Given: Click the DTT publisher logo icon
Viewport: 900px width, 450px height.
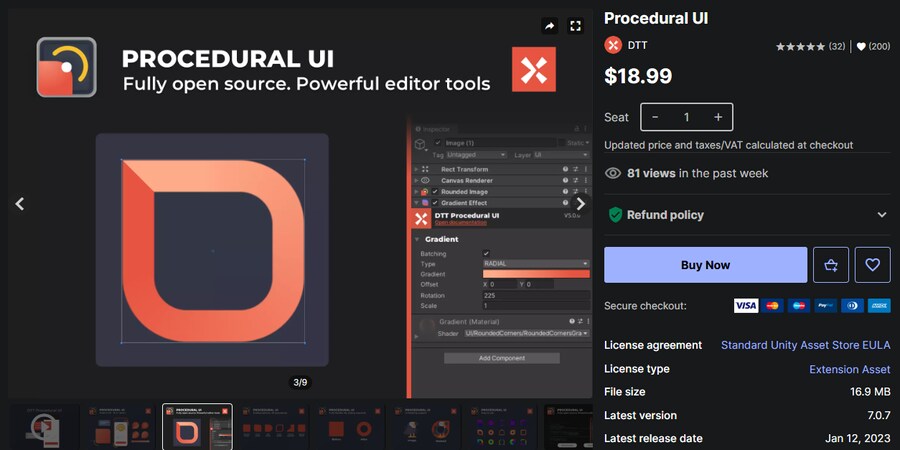Looking at the screenshot, I should [x=613, y=45].
